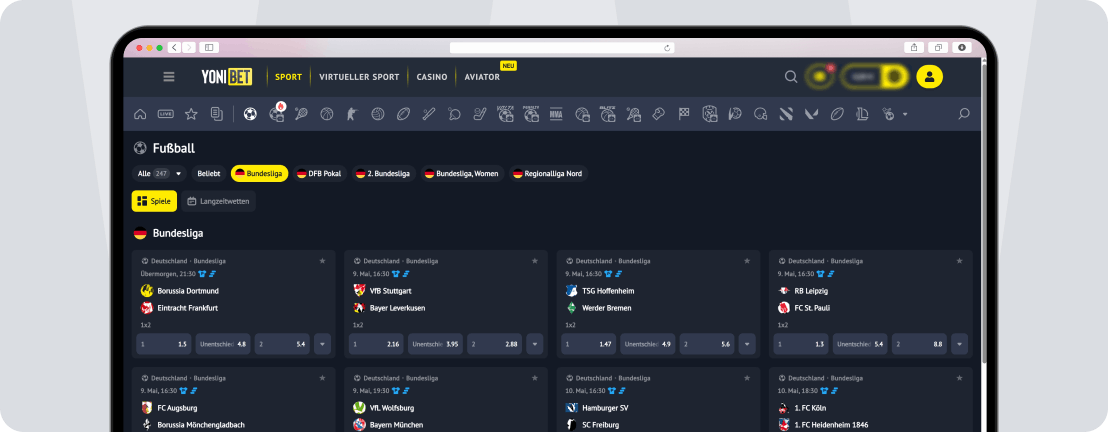Expand more markets for Dortmund vs Frankfurt
The height and width of the screenshot is (432, 1108).
(322, 344)
